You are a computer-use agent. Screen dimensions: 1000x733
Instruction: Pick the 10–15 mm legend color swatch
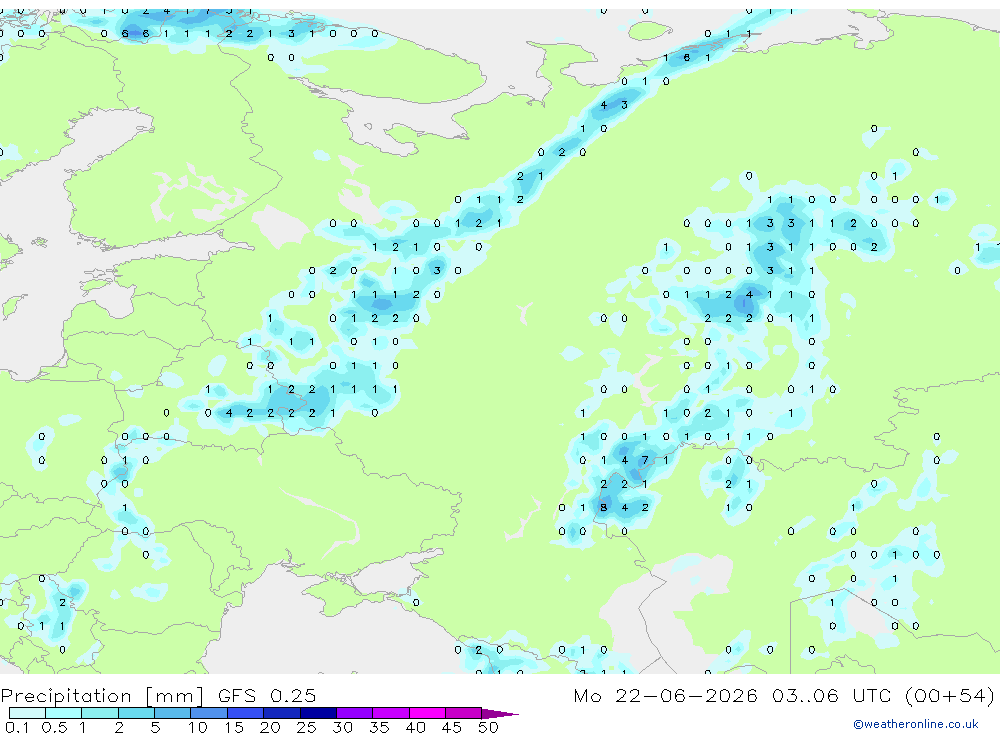(209, 713)
